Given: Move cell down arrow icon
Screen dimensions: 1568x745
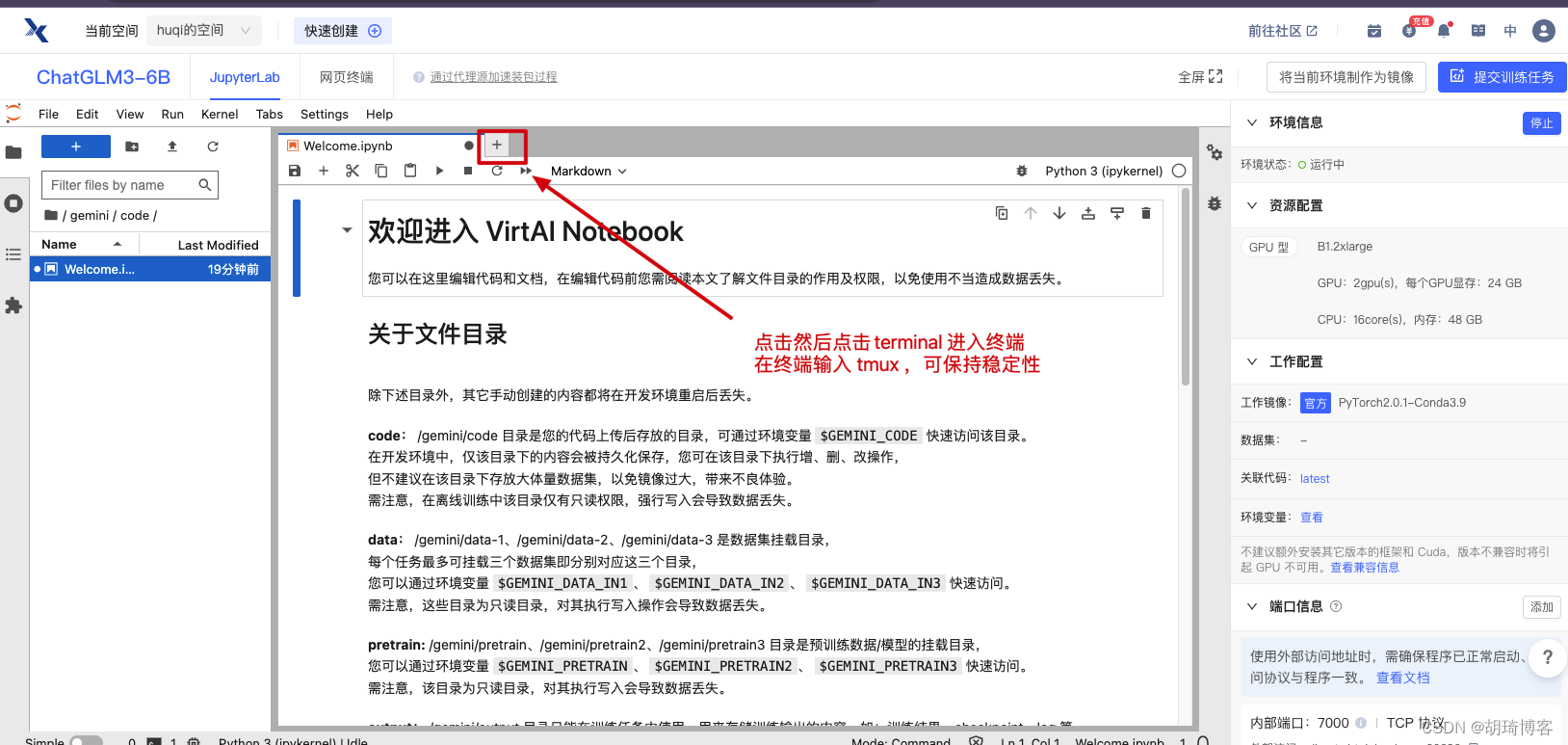Looking at the screenshot, I should (x=1059, y=213).
